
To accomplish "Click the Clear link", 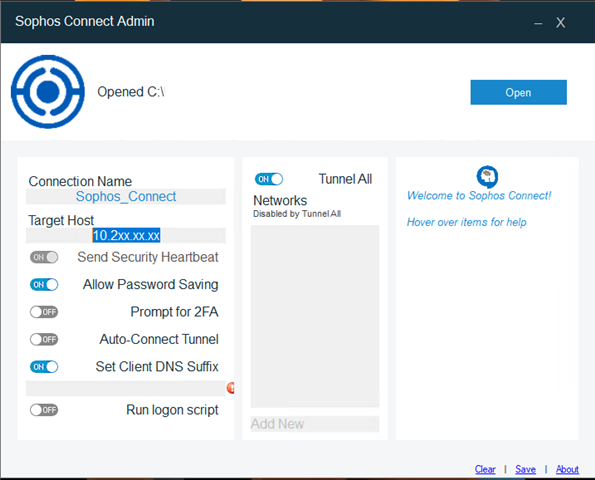I will pos(485,469).
